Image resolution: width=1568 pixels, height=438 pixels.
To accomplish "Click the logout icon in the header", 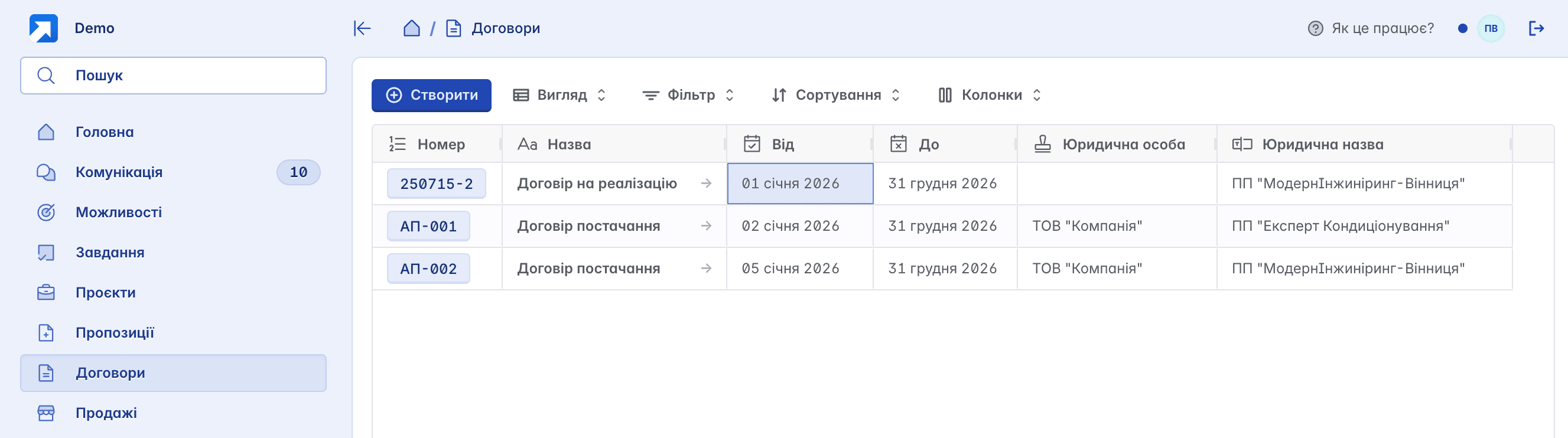I will 1536,28.
